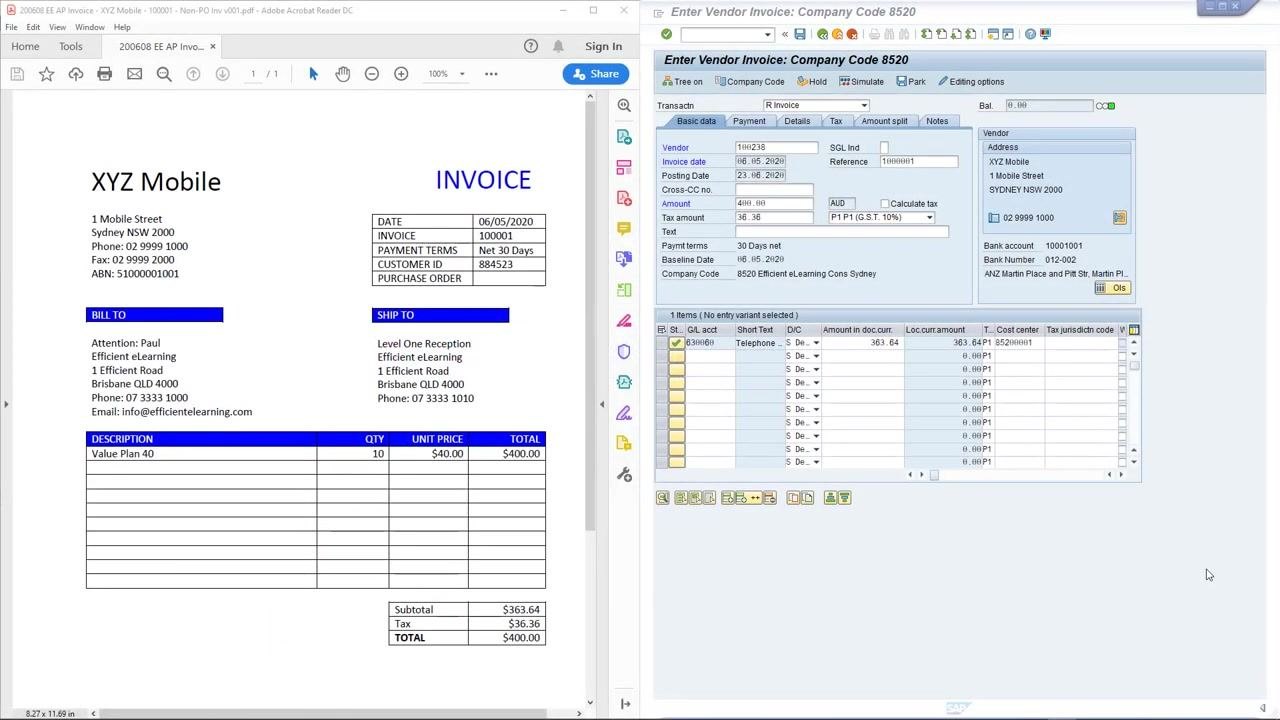Click the Simulate button
This screenshot has height=720, width=1280.
point(861,82)
